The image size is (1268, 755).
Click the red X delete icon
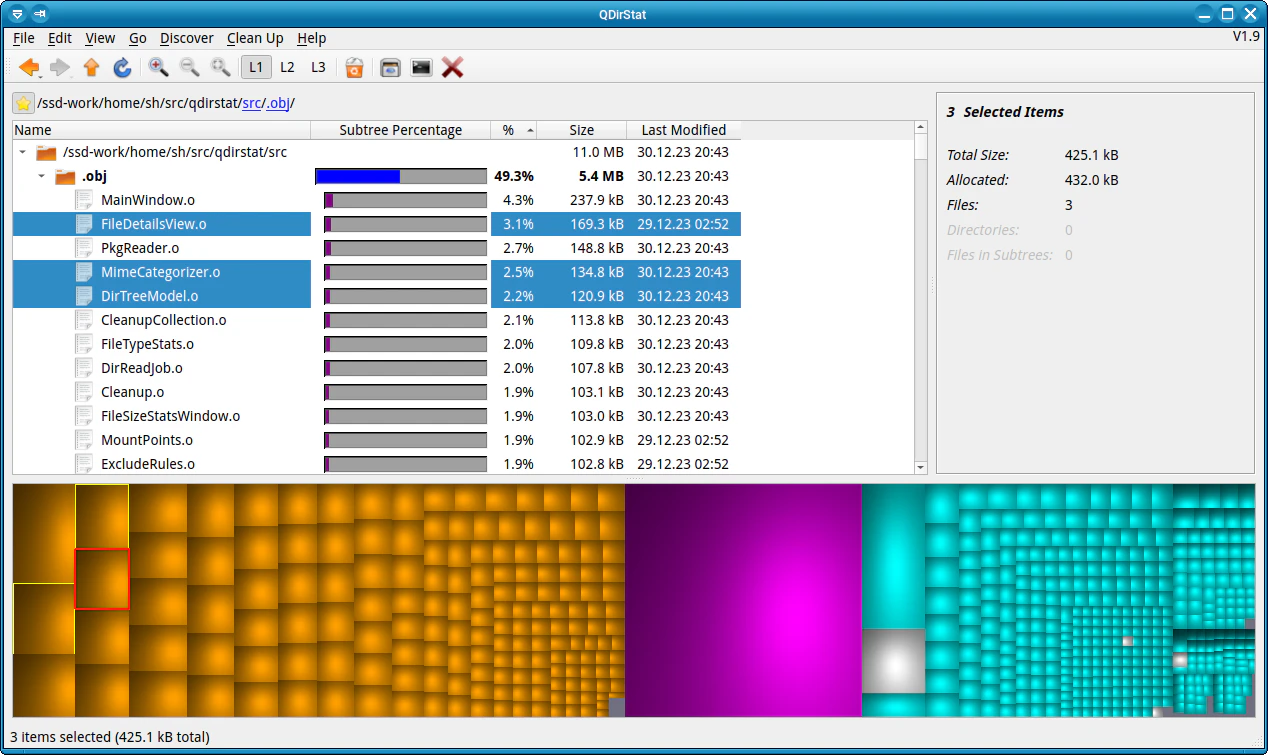coord(453,67)
